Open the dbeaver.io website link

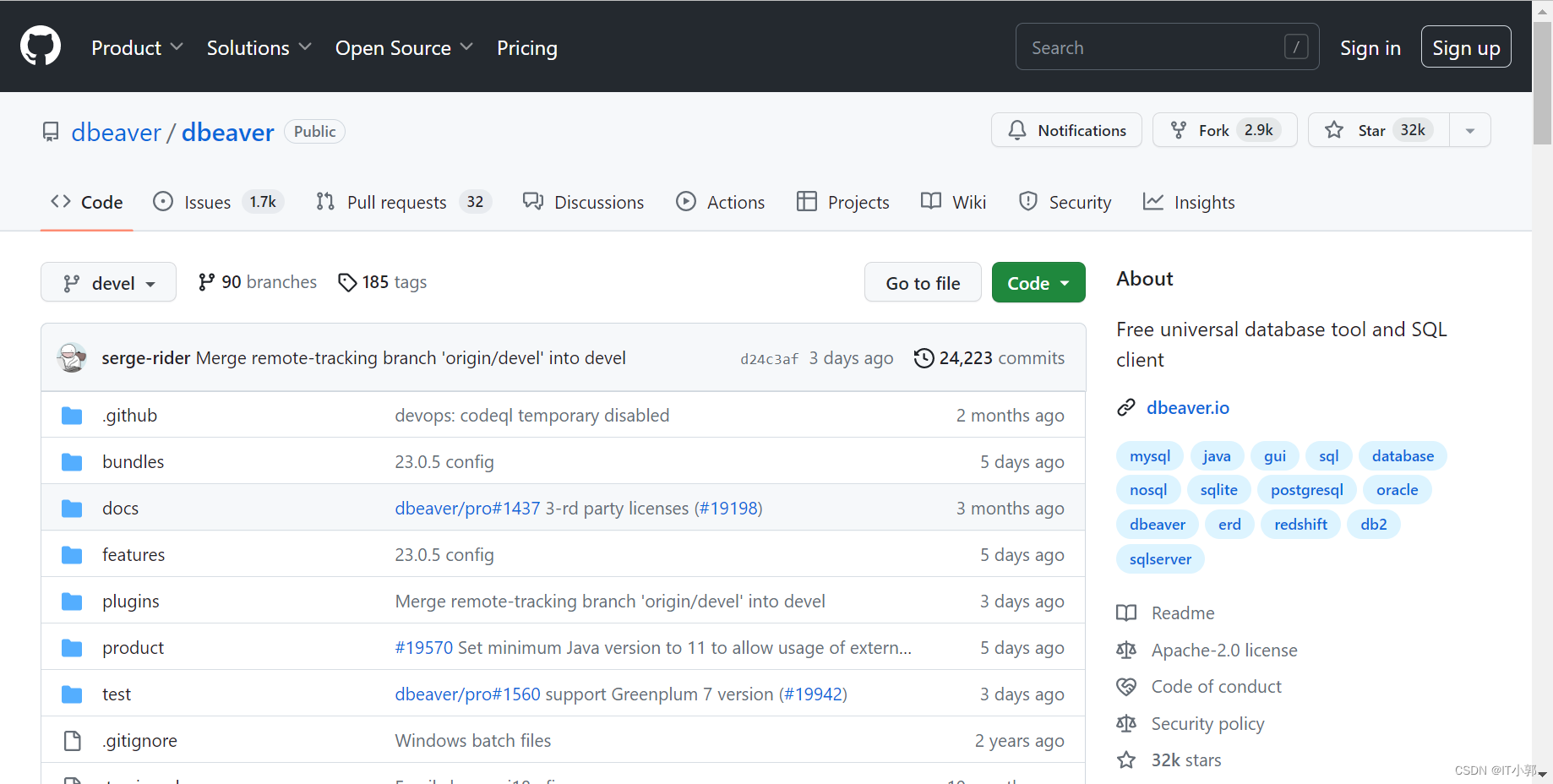pyautogui.click(x=1187, y=408)
